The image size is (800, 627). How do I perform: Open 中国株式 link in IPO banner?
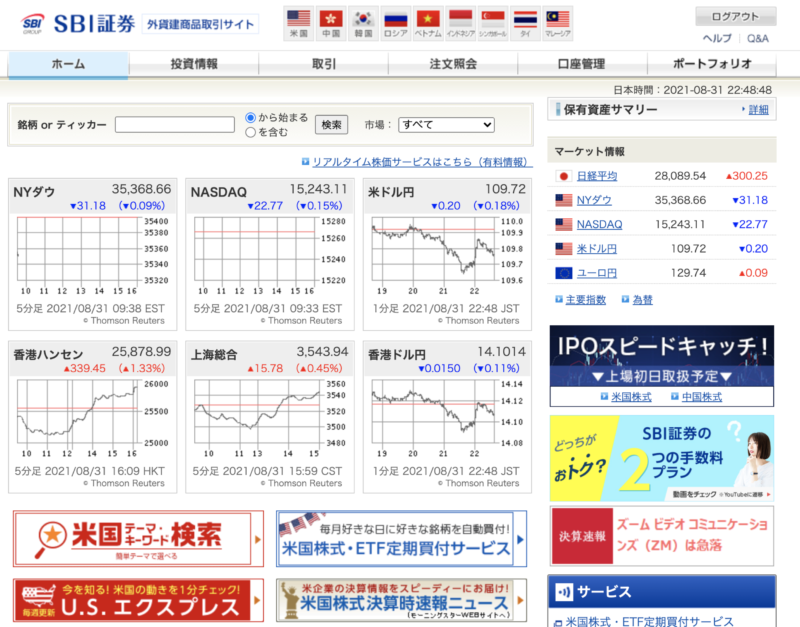[702, 396]
